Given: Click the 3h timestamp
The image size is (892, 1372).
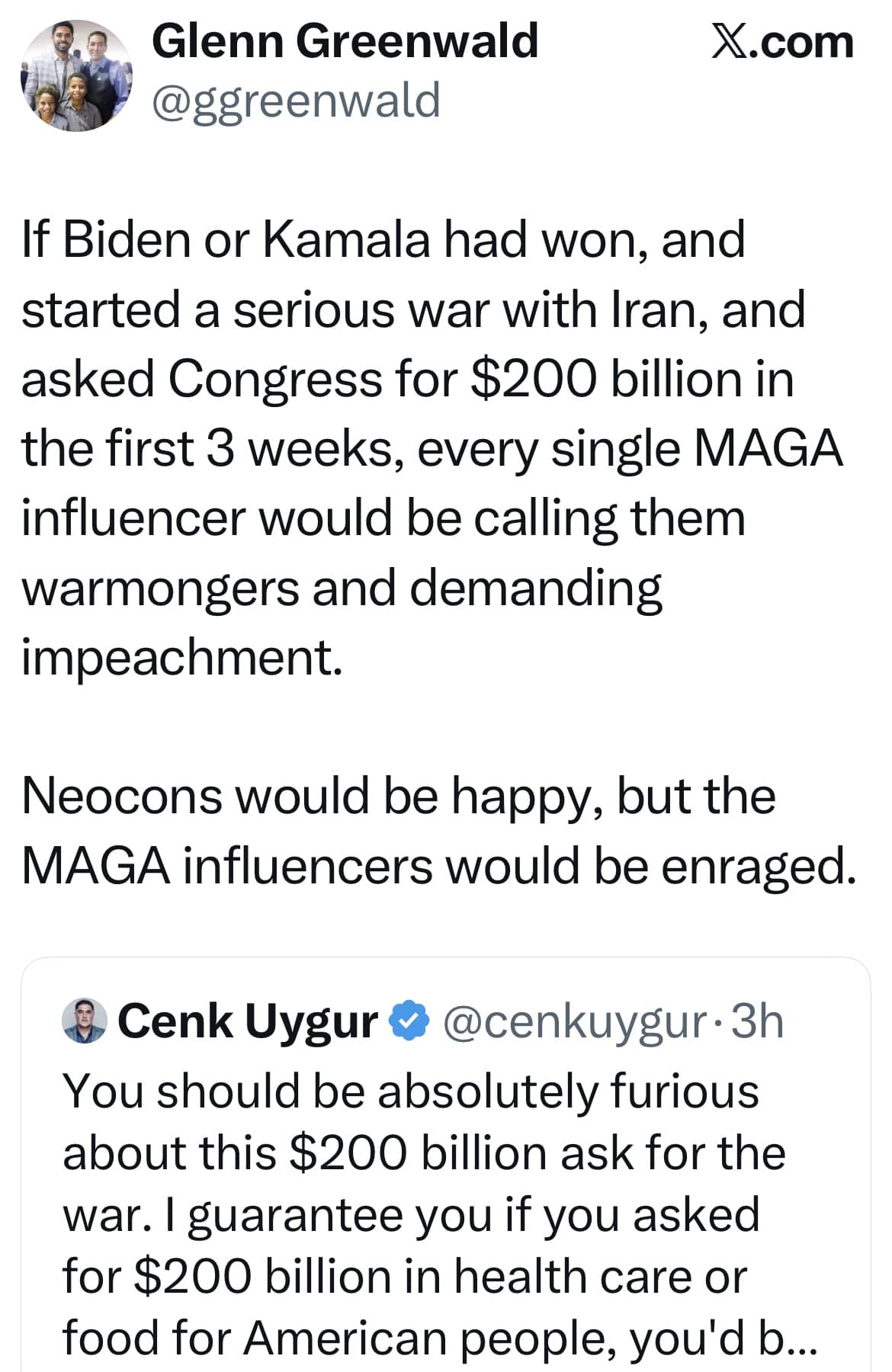Looking at the screenshot, I should [x=757, y=1021].
